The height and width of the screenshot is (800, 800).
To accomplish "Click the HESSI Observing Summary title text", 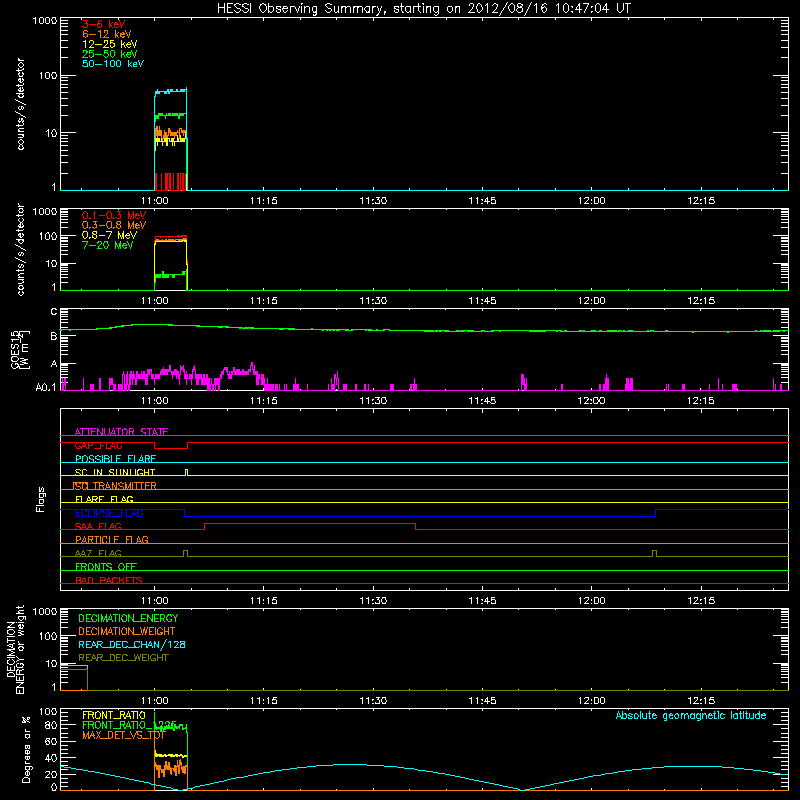I will click(x=423, y=9).
